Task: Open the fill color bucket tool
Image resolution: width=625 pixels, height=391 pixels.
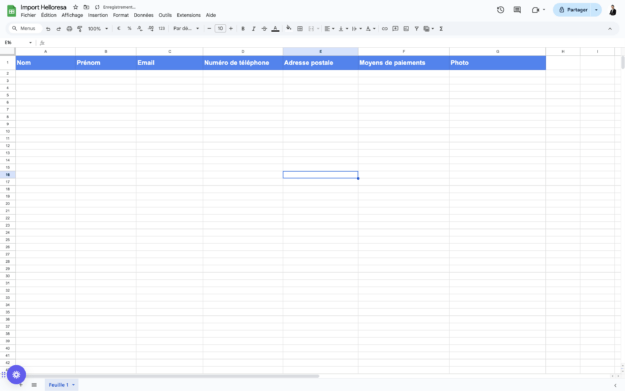Action: (x=289, y=28)
